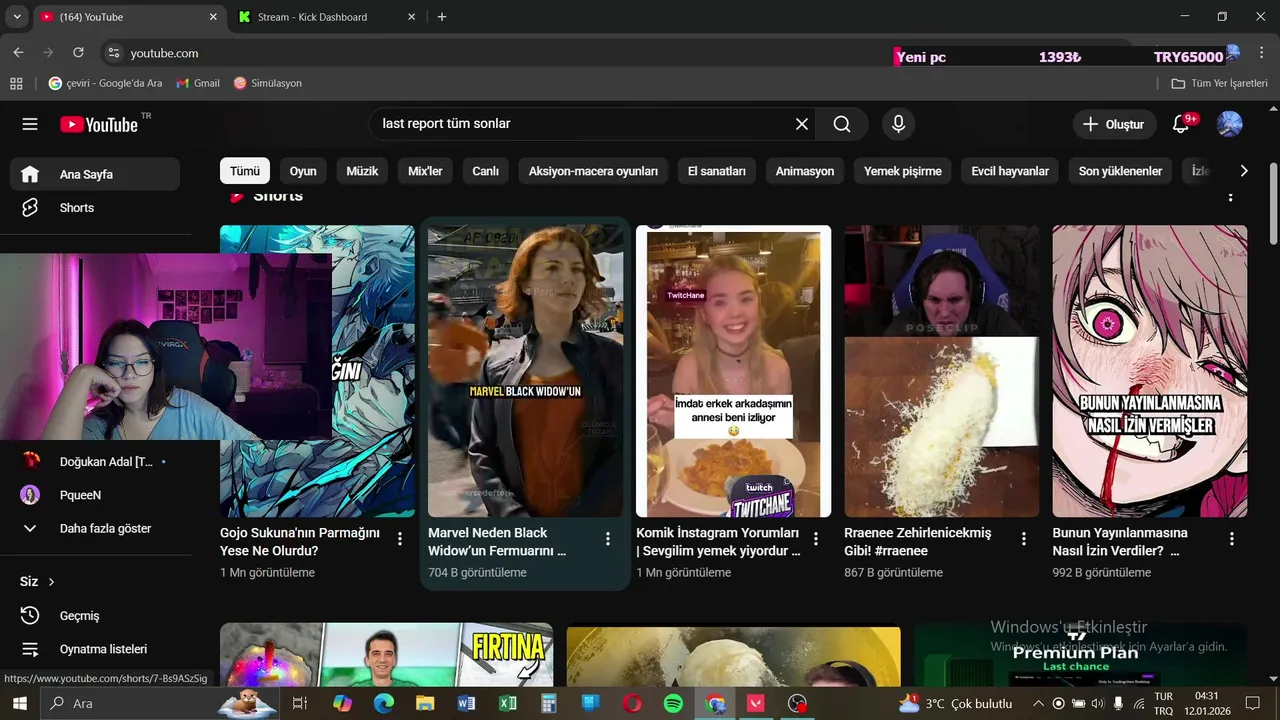
Task: Open Rraenee Zehirlenecekmiş Gibi title
Action: tap(918, 542)
